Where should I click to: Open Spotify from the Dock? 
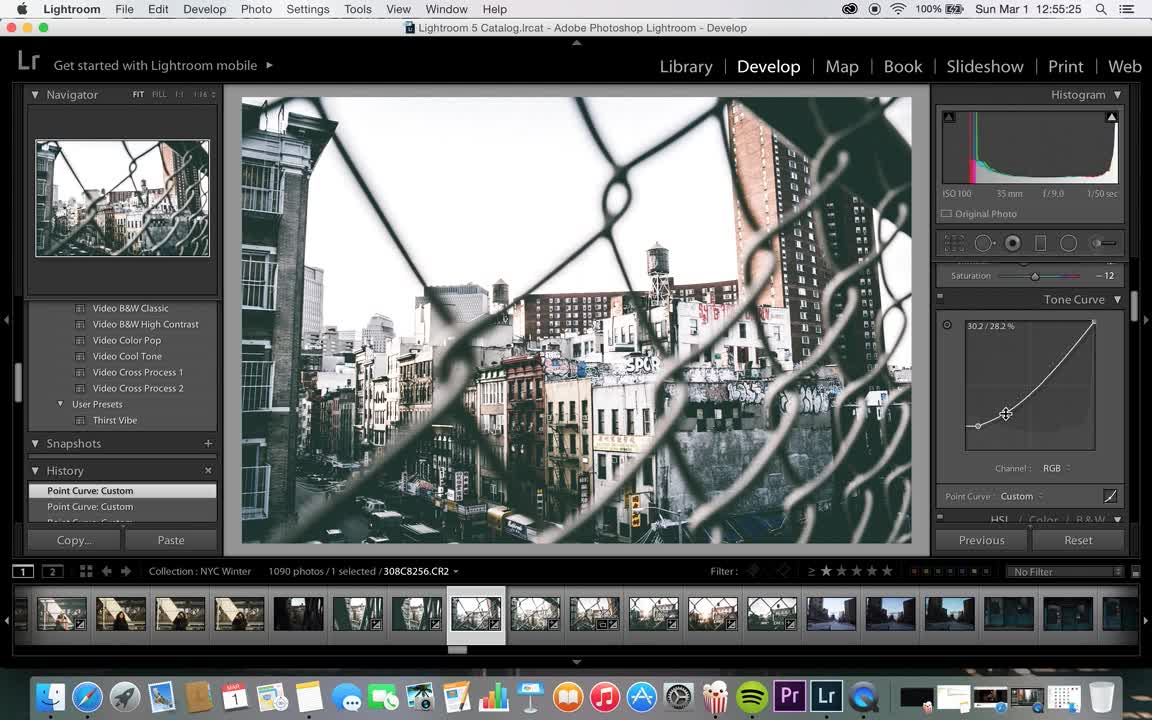[752, 695]
